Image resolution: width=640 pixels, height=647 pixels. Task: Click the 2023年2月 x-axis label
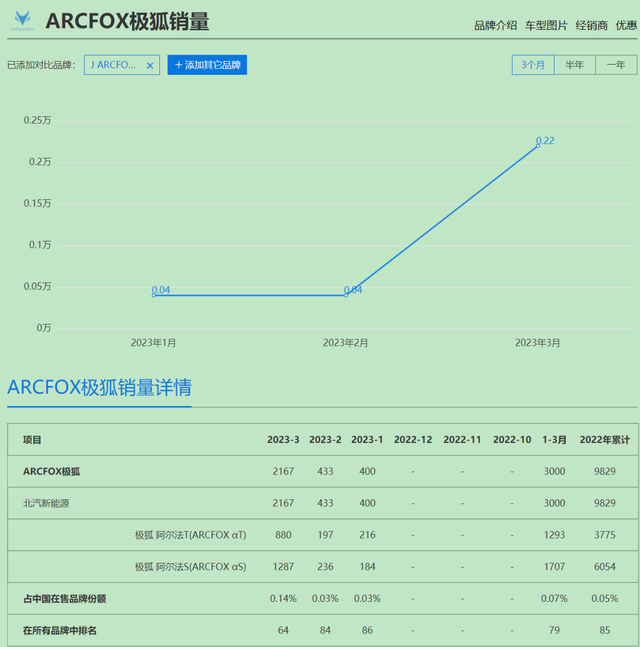click(345, 343)
